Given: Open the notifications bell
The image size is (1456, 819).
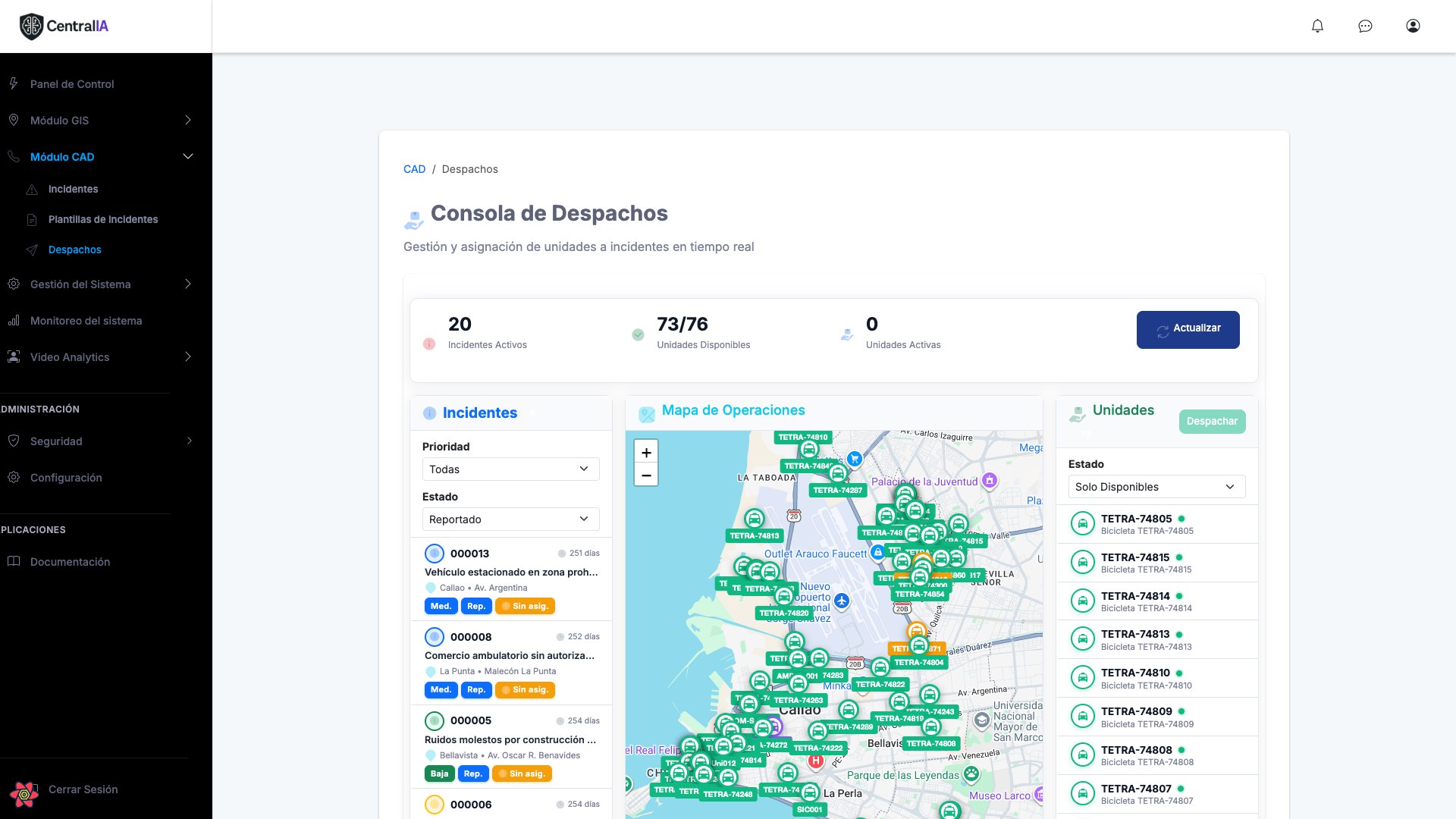Looking at the screenshot, I should click(1317, 26).
